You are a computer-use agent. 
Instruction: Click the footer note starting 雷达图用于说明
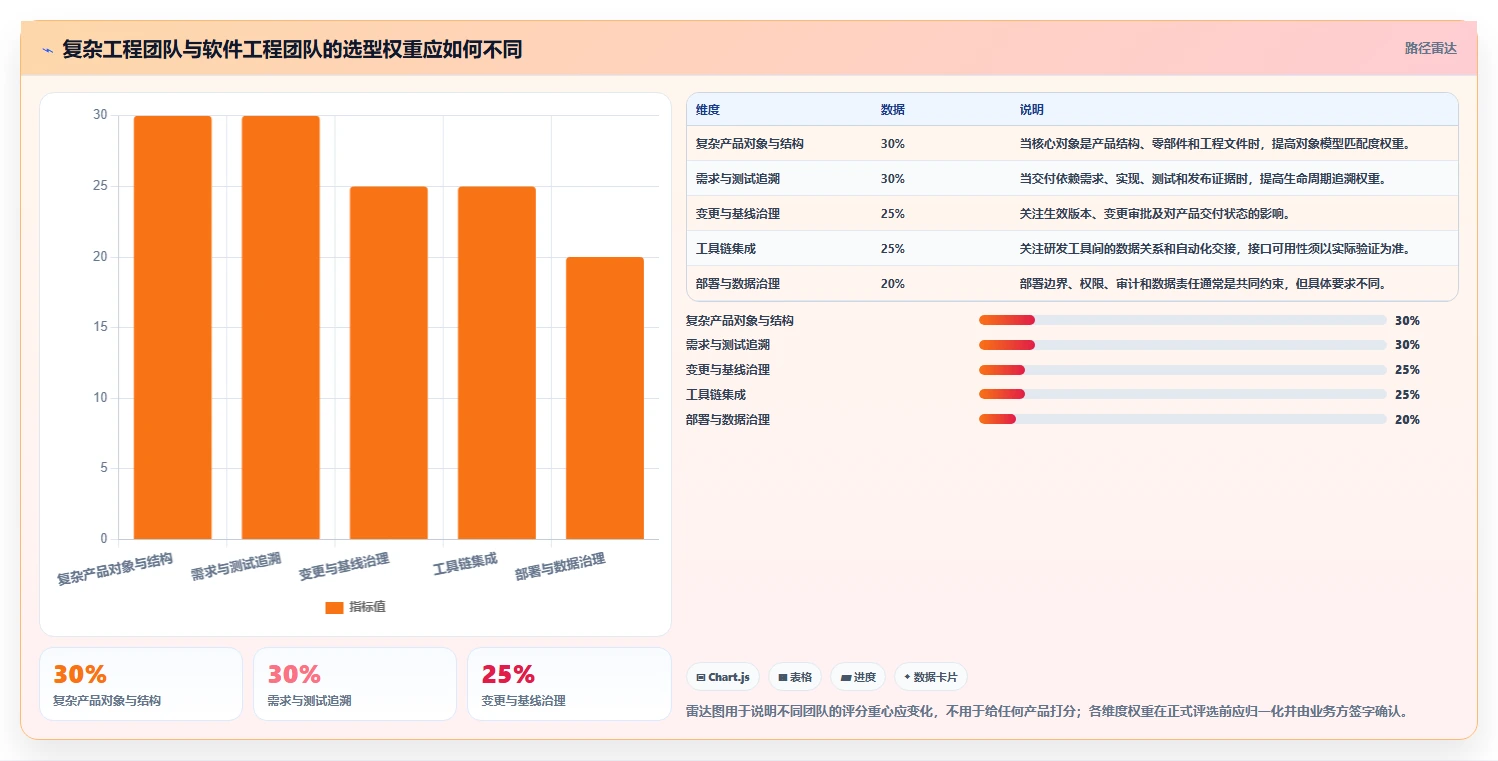1048,712
